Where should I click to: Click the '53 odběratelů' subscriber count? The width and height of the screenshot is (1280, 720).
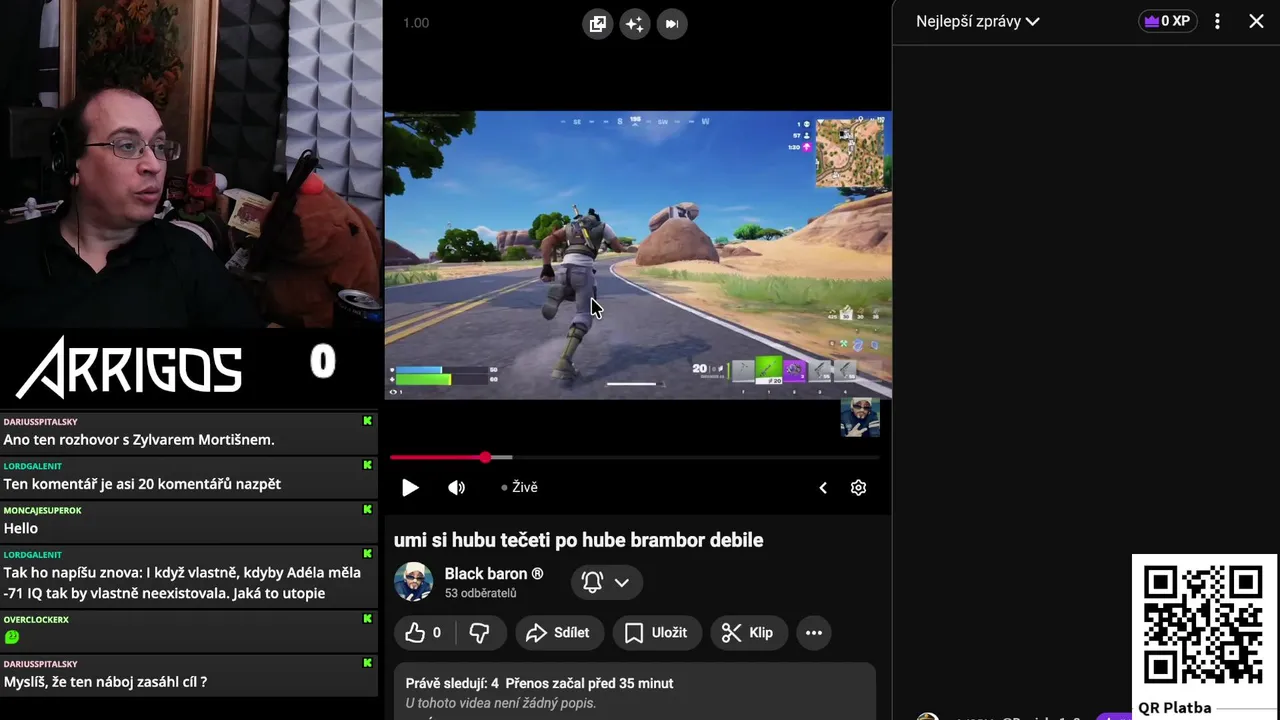pos(480,593)
